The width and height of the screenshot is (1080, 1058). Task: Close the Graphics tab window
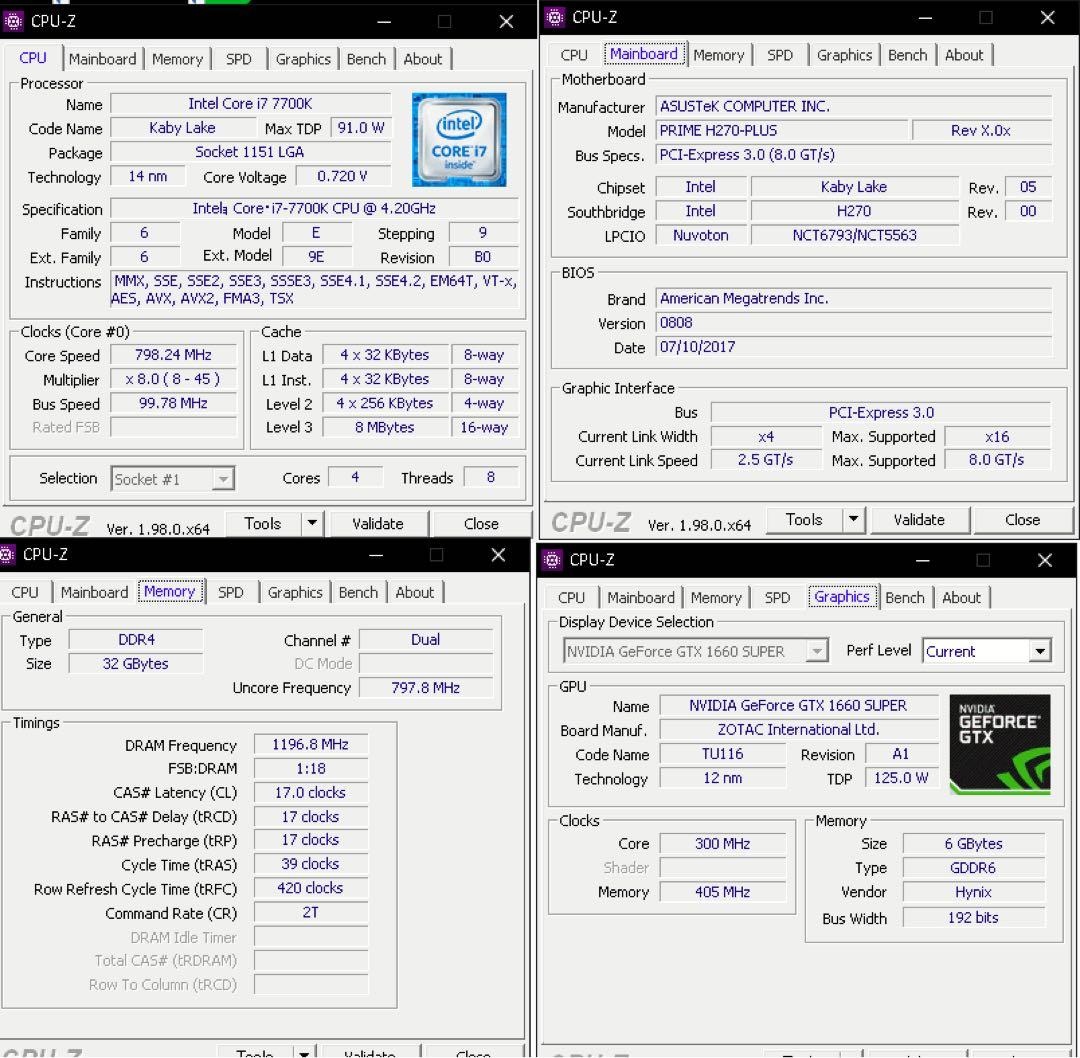[1045, 561]
